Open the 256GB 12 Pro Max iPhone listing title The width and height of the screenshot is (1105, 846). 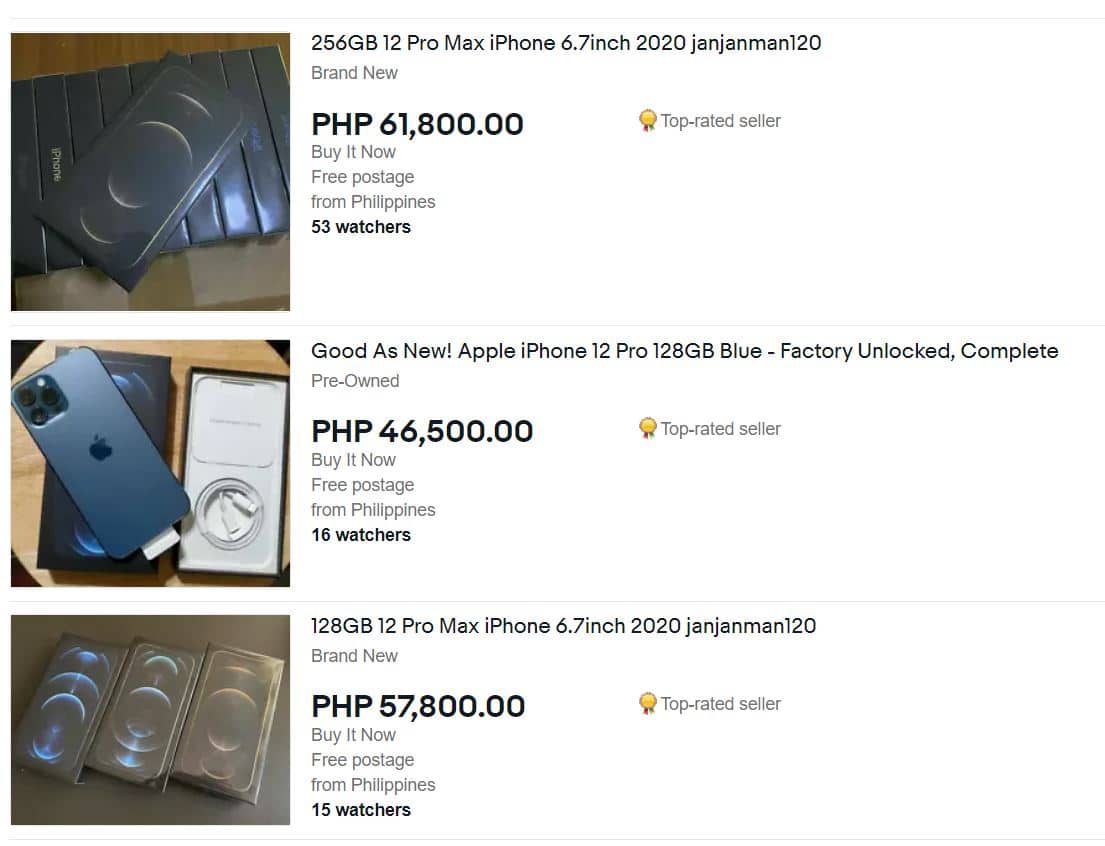(x=566, y=43)
